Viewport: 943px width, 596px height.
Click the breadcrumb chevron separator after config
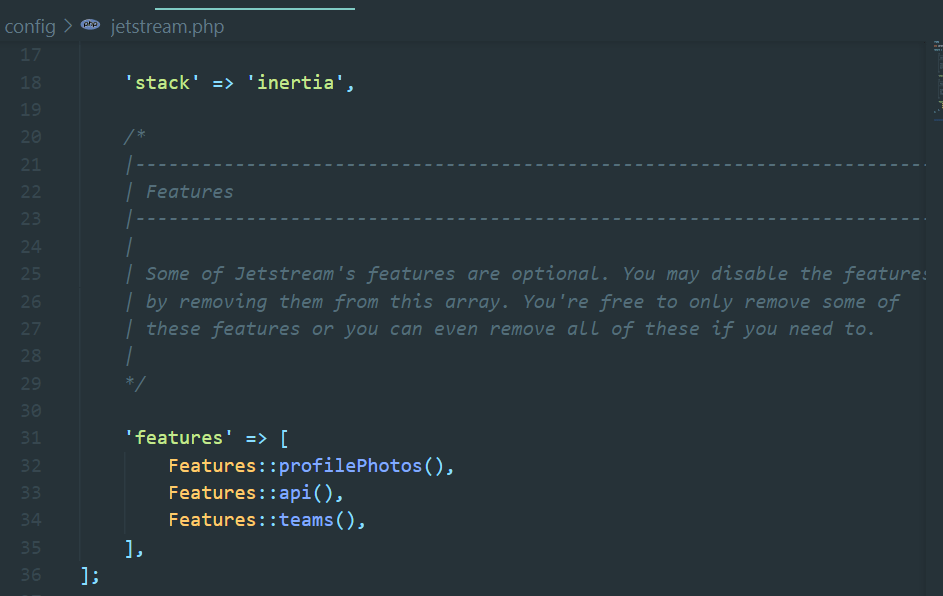point(68,26)
